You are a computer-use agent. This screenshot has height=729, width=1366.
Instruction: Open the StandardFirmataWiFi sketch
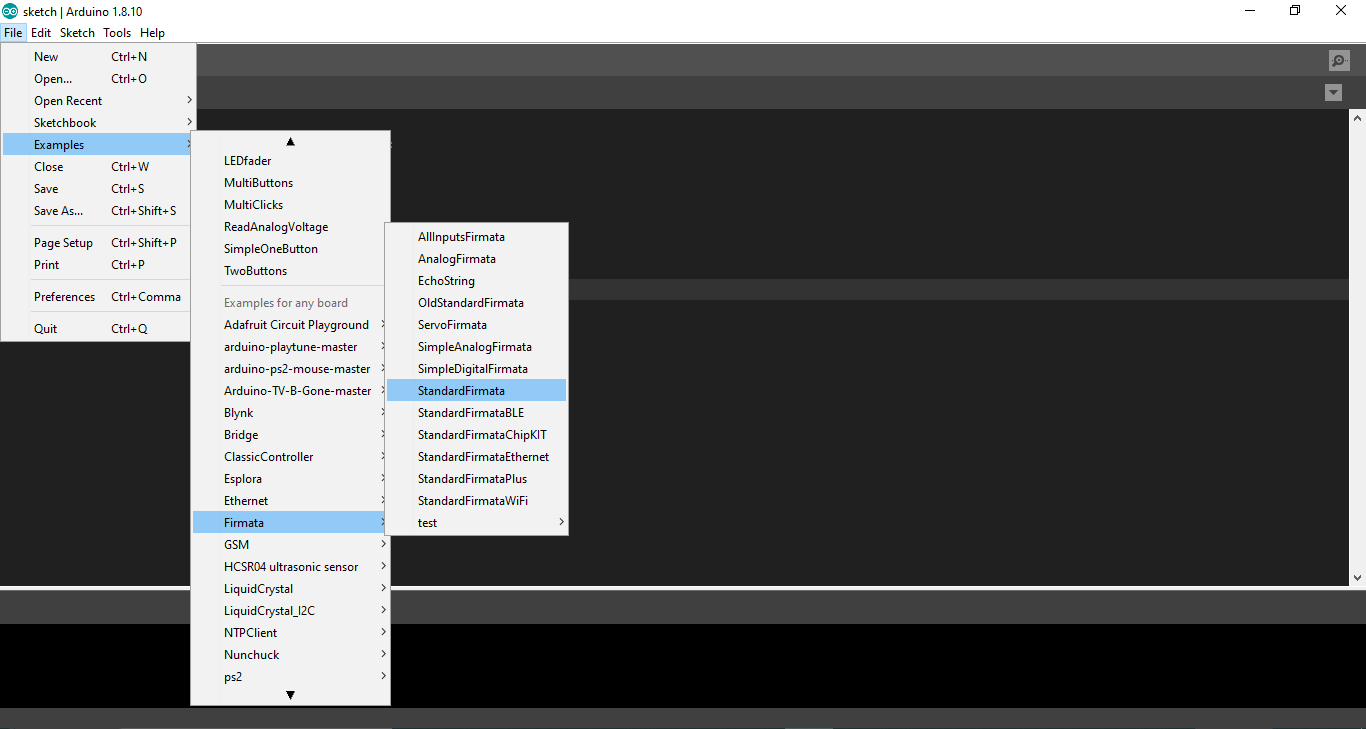(x=476, y=501)
